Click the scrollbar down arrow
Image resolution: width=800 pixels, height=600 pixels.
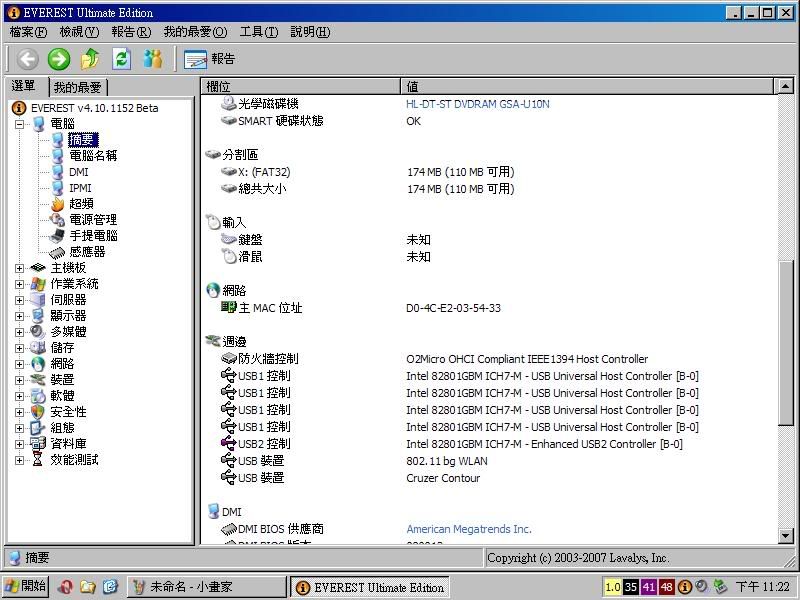pos(785,536)
